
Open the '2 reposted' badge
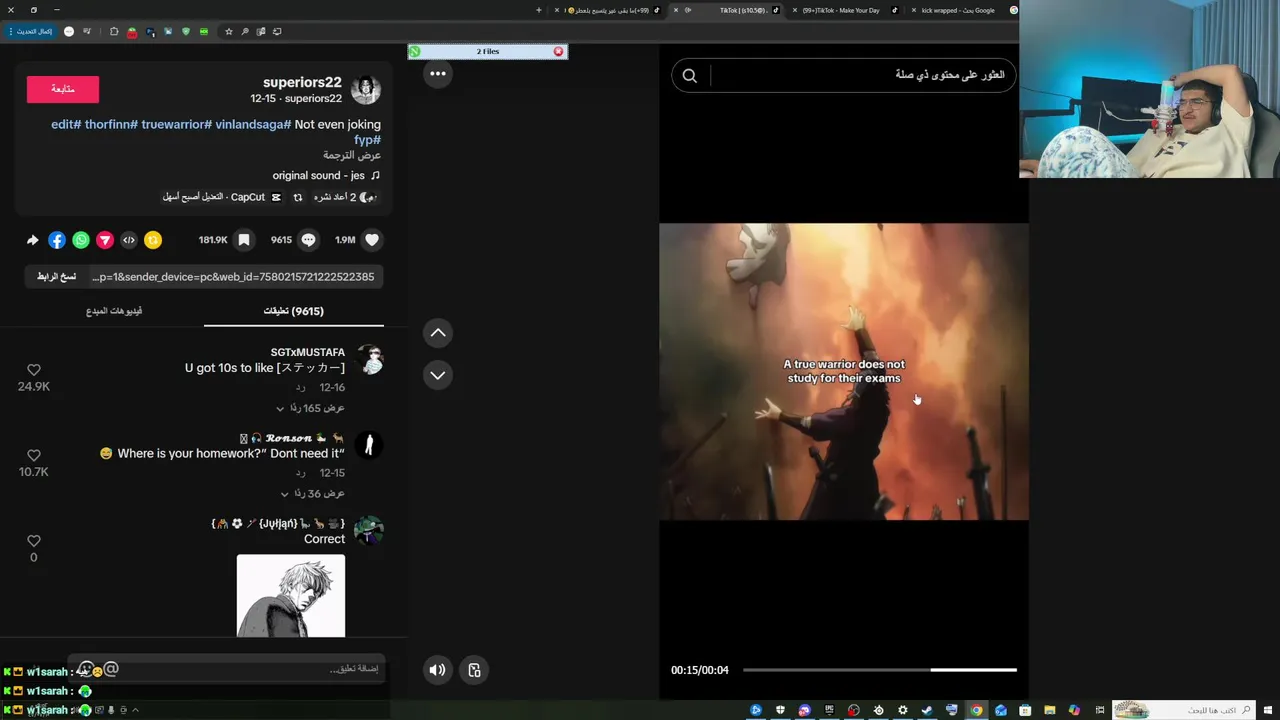pyautogui.click(x=344, y=197)
